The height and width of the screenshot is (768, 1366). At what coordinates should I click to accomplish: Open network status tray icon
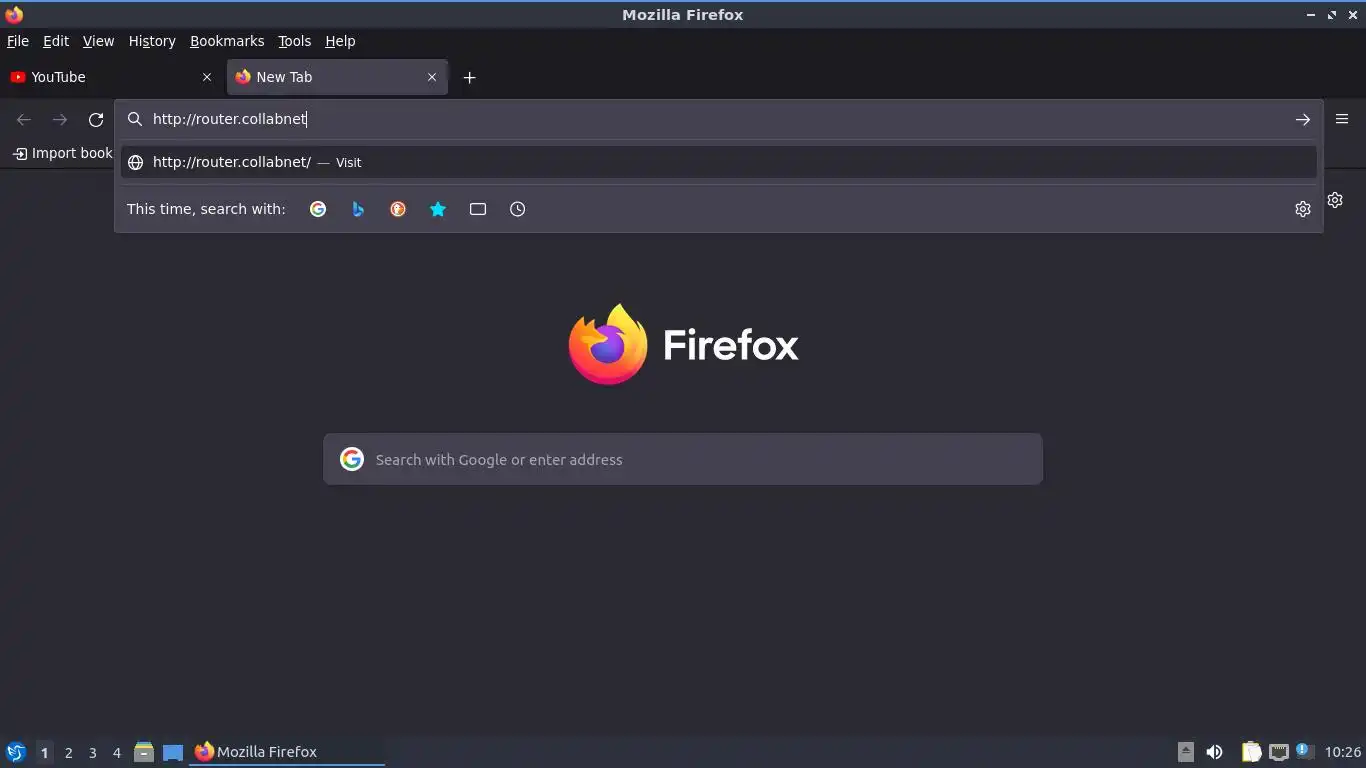1279,752
